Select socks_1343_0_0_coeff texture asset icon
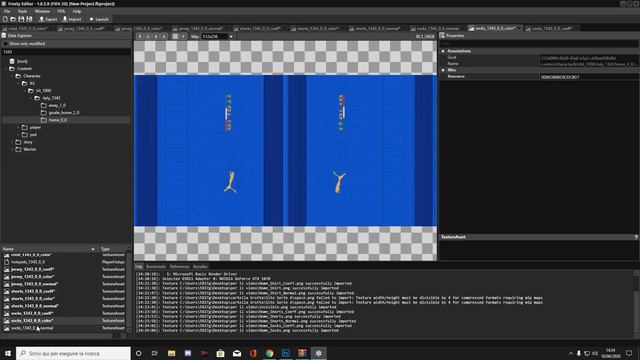Screen dimensions: 640x360 pos(7,313)
